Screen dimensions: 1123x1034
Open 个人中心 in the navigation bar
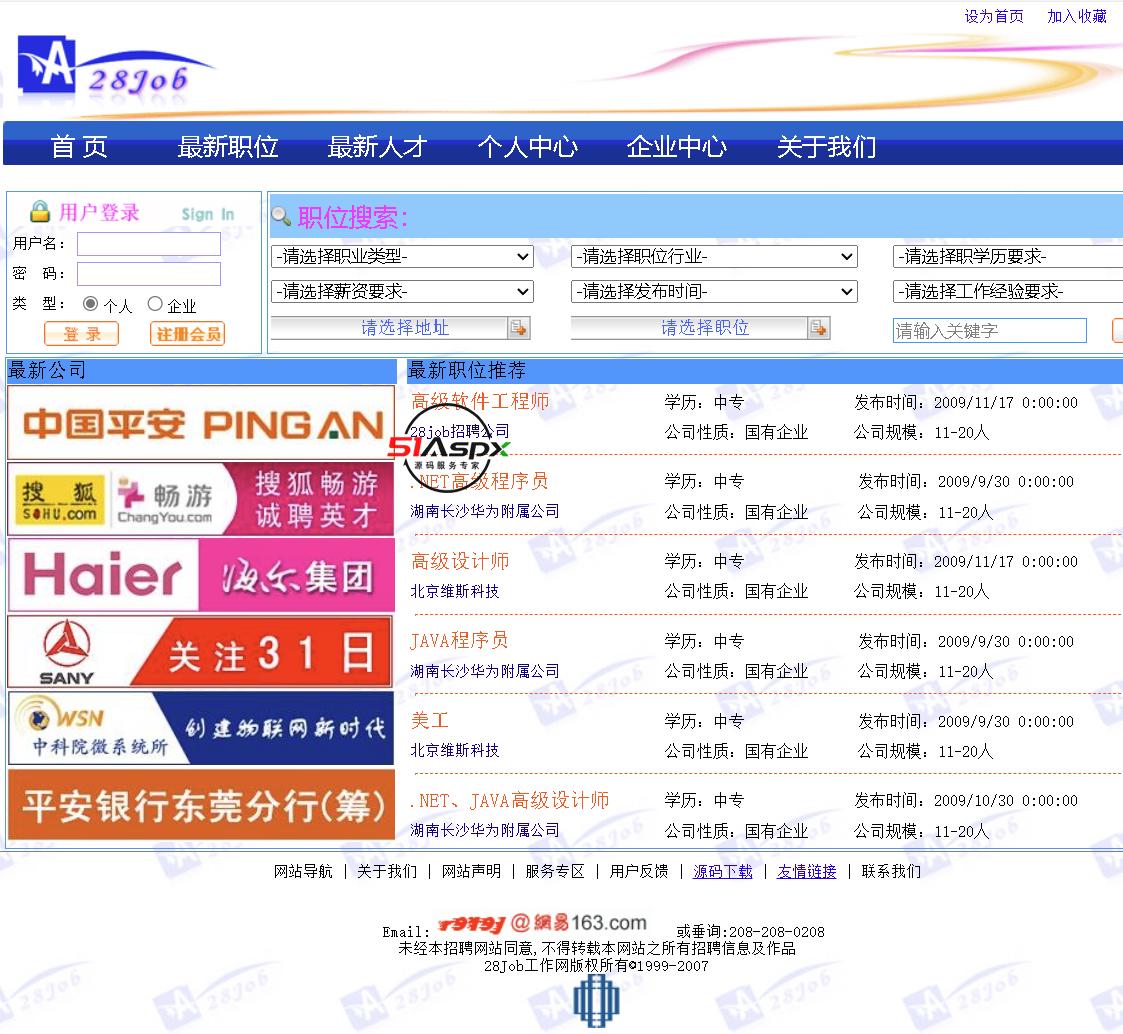pos(527,147)
